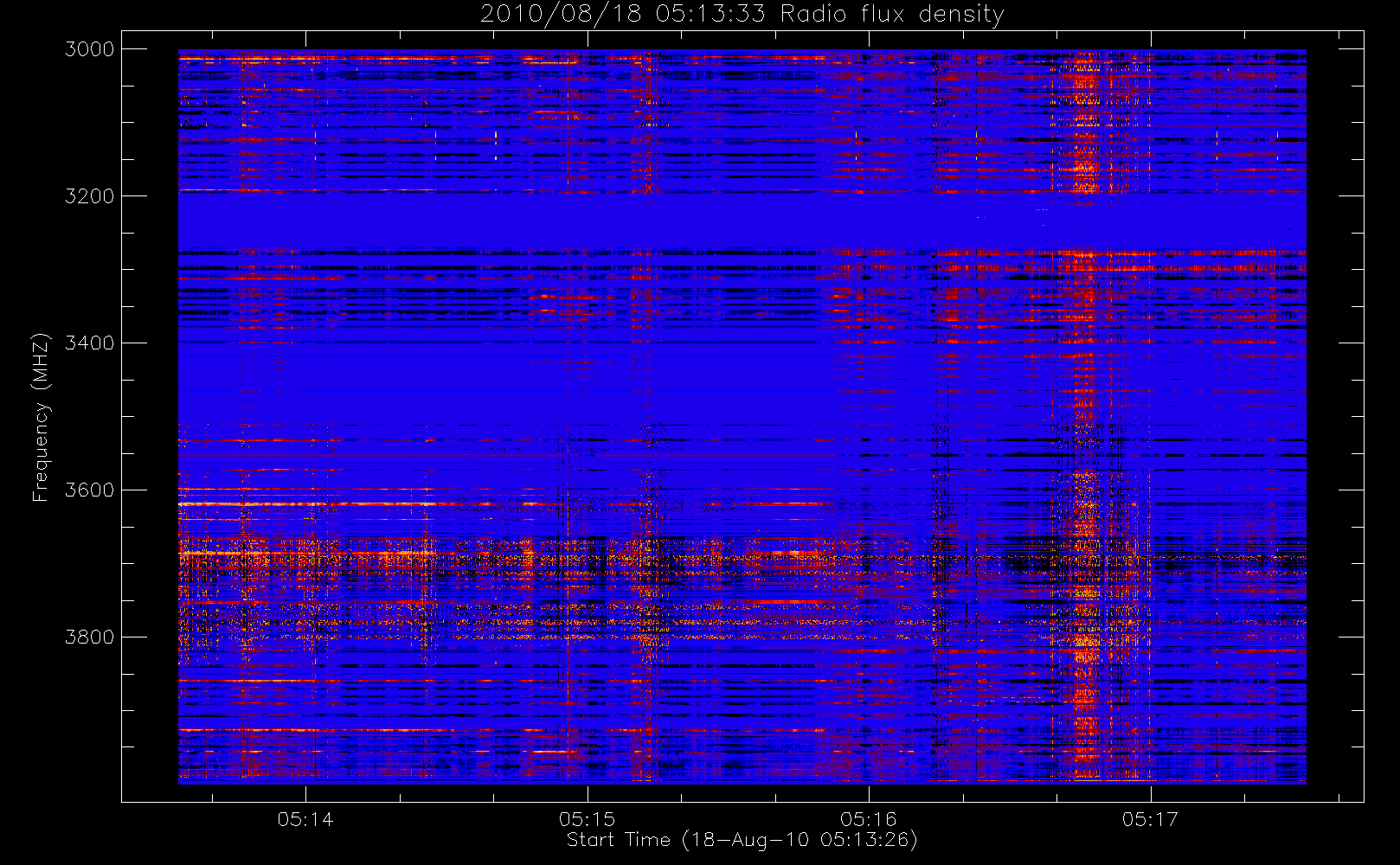Click the plot title '2010/08/18 05:13:33 Radio flux density'
Viewport: 1400px width, 865px height.
click(742, 15)
